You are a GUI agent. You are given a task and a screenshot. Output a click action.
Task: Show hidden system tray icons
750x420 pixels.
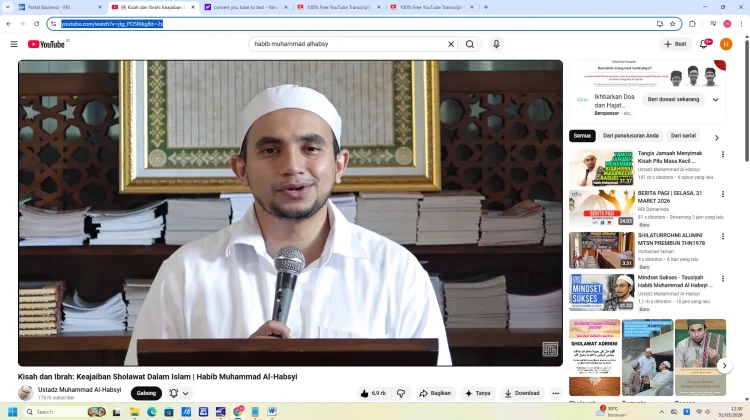click(662, 412)
